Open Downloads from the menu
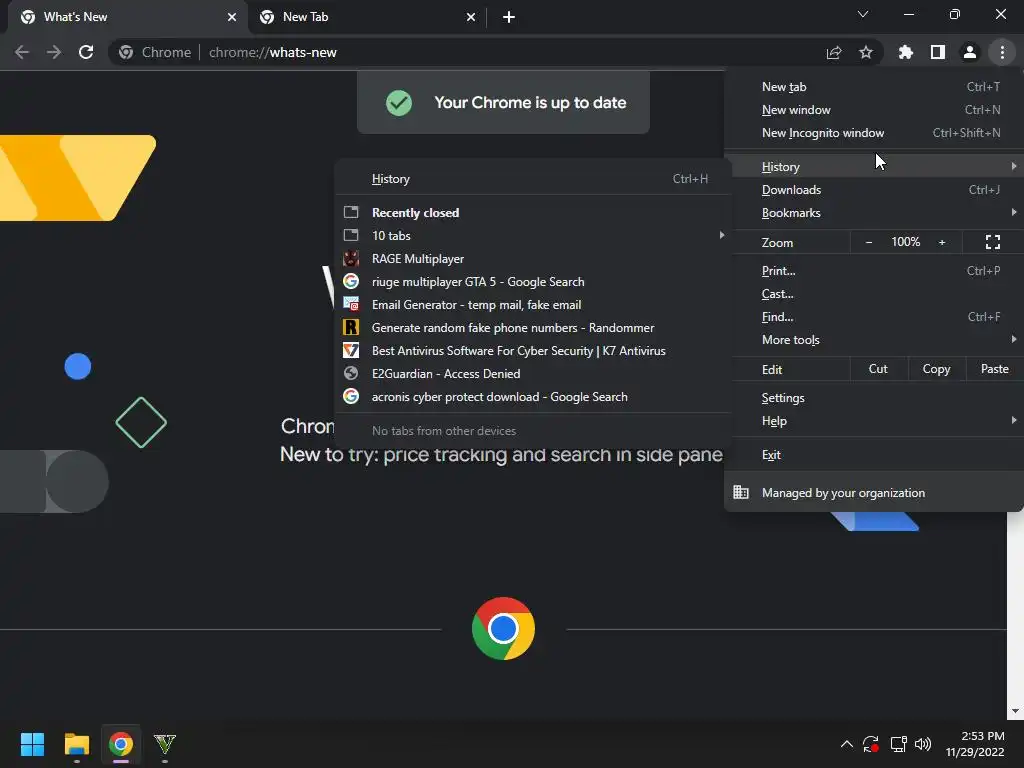Screen dimensions: 1024x768 pyautogui.click(x=874, y=190)
